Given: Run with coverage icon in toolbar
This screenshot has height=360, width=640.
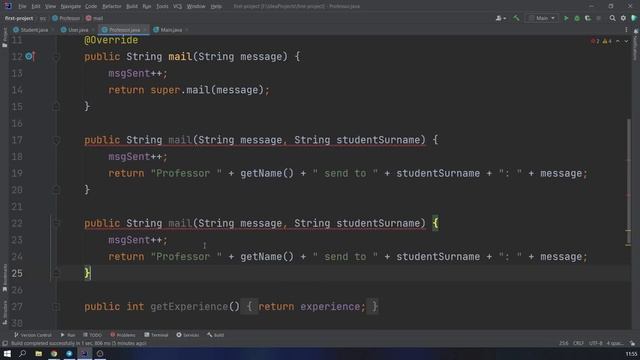Looking at the screenshot, I should click(588, 18).
